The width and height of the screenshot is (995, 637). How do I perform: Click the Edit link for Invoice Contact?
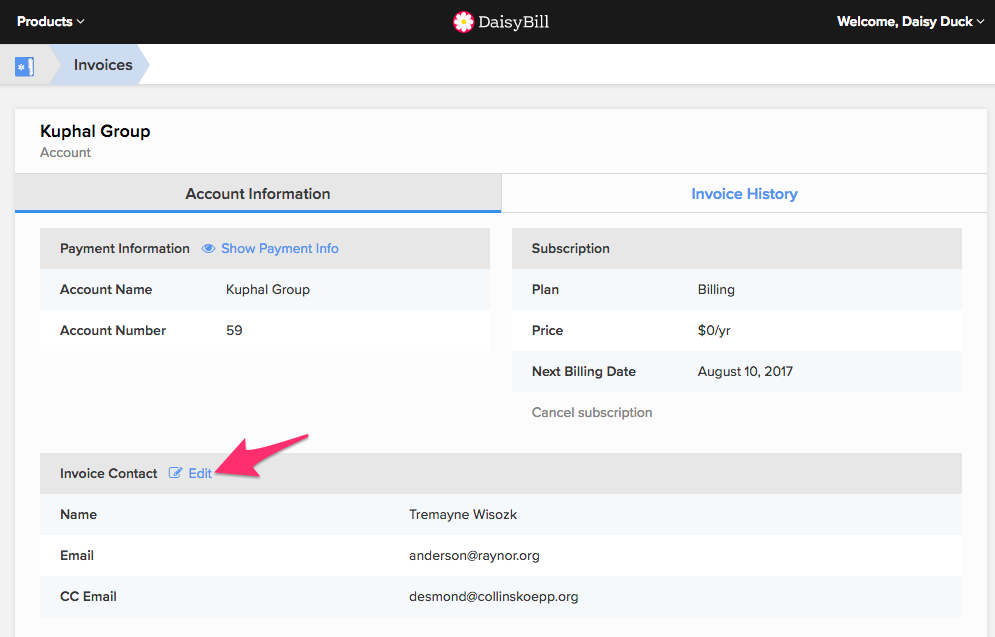click(200, 473)
